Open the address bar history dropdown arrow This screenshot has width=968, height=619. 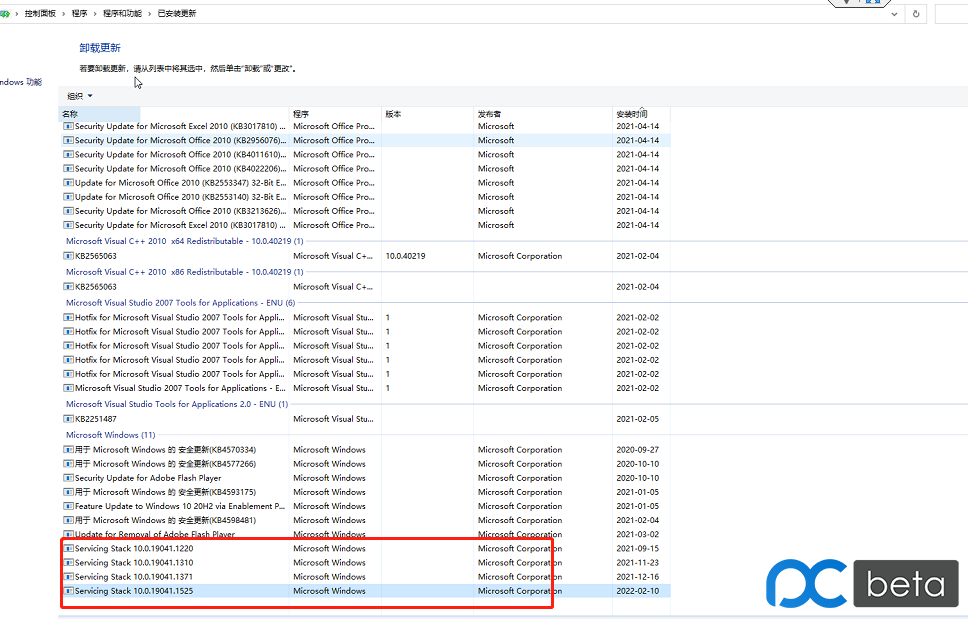coord(894,14)
